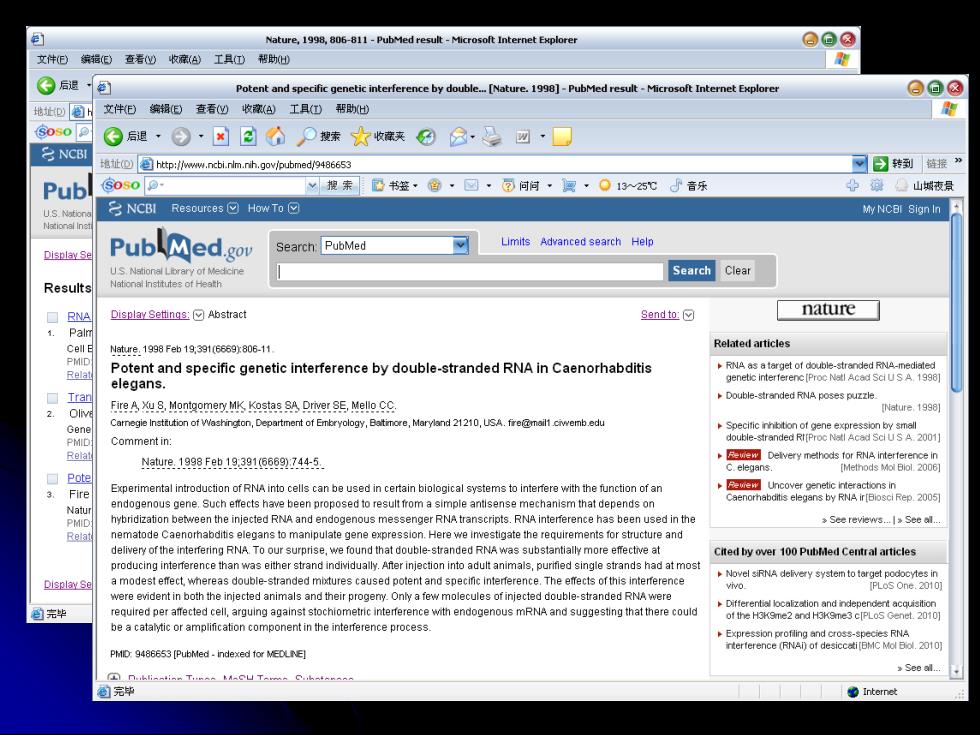Expand the Send to dropdown arrow
Image resolution: width=980 pixels, height=735 pixels.
coord(688,315)
